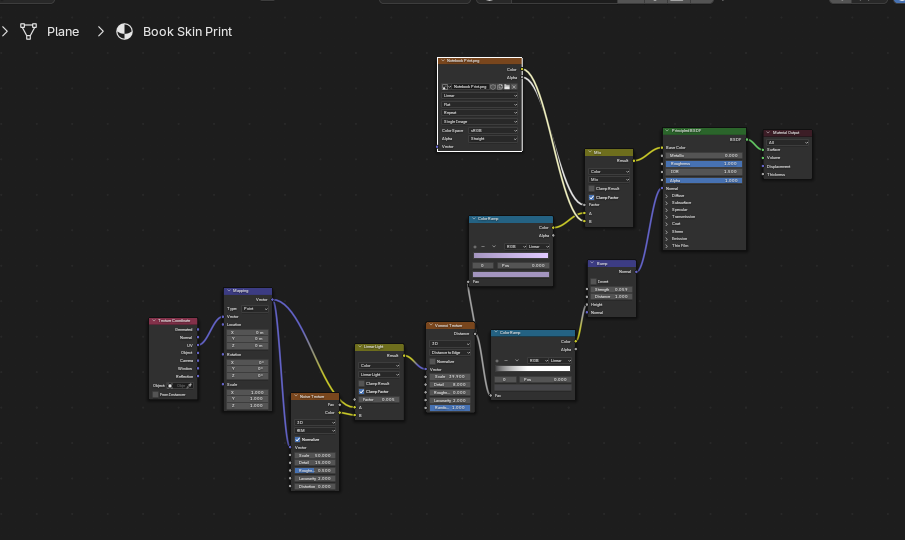The width and height of the screenshot is (905, 540).
Task: Click the Book Skin Print material icon
Action: tap(125, 31)
